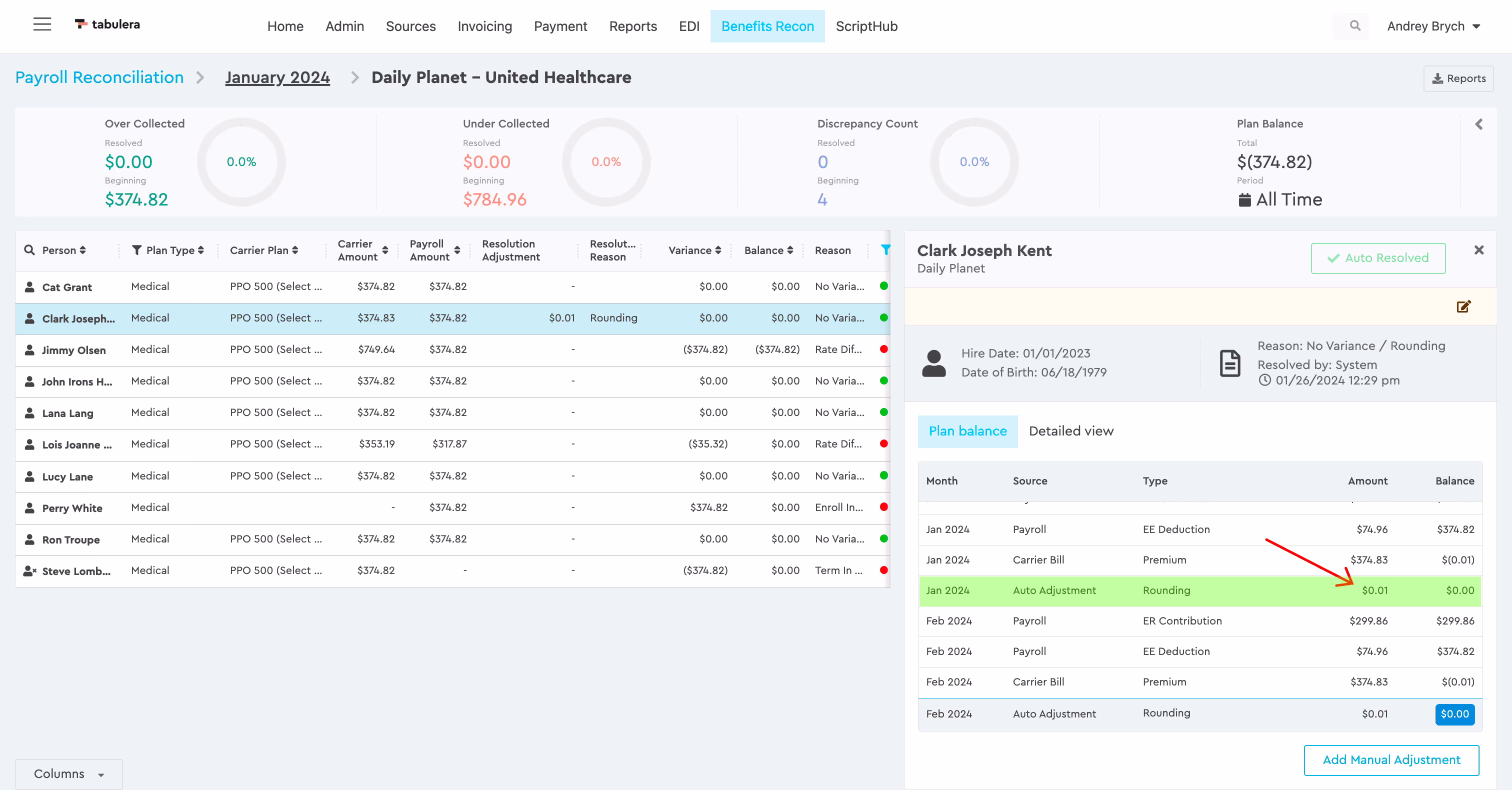Close the Clark Joseph Kent detail panel

click(x=1478, y=250)
